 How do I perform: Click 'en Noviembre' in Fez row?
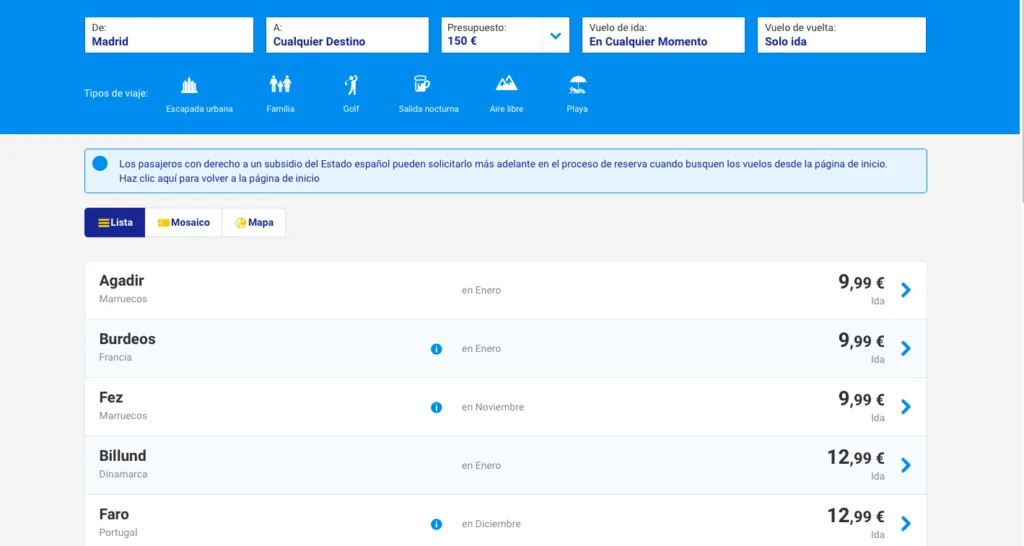tap(493, 407)
